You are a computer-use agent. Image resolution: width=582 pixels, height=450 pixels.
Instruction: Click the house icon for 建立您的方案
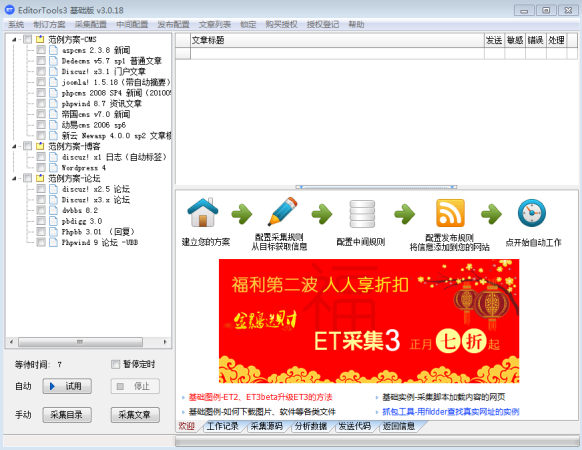pyautogui.click(x=203, y=212)
